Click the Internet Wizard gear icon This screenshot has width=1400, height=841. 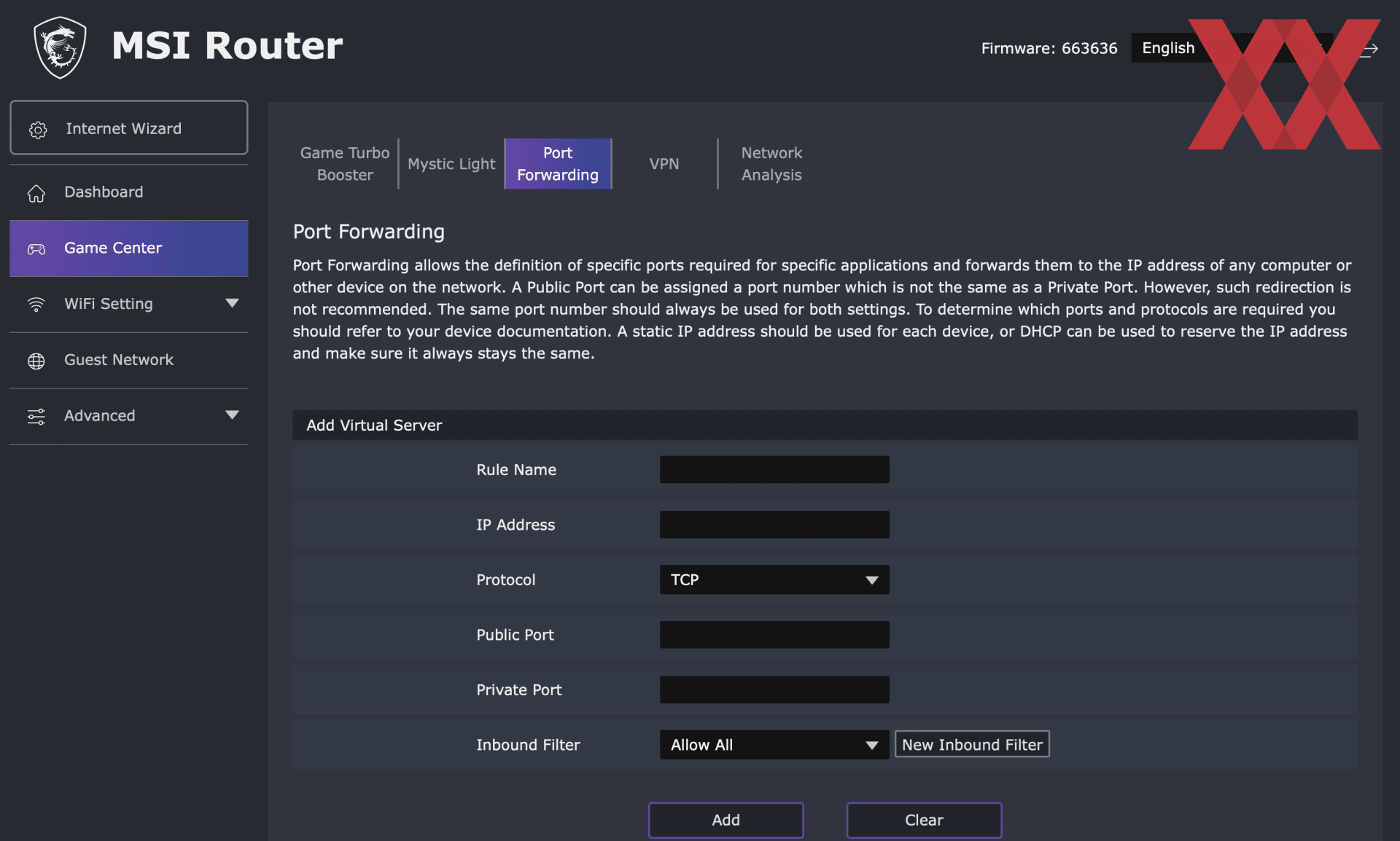point(38,130)
